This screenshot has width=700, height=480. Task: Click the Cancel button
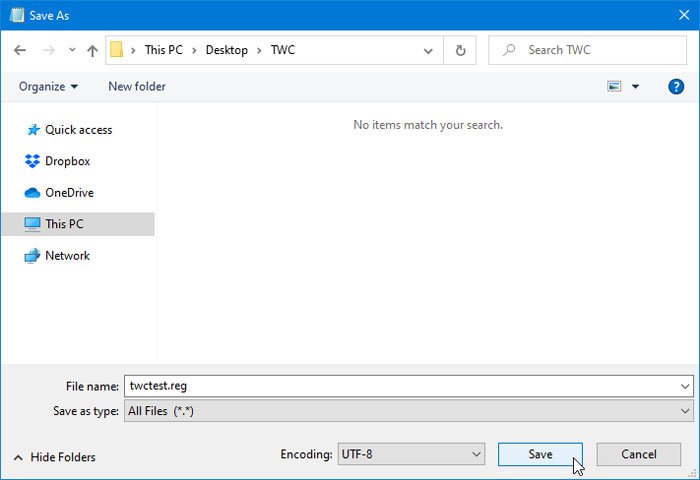click(x=638, y=455)
